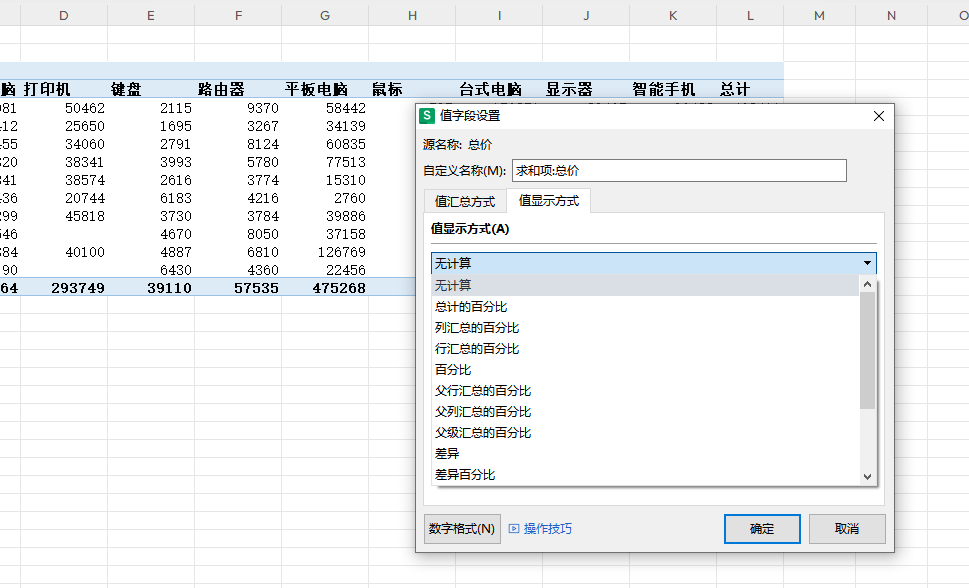Click the 自定义名称 input field
The image size is (969, 588).
(x=678, y=171)
